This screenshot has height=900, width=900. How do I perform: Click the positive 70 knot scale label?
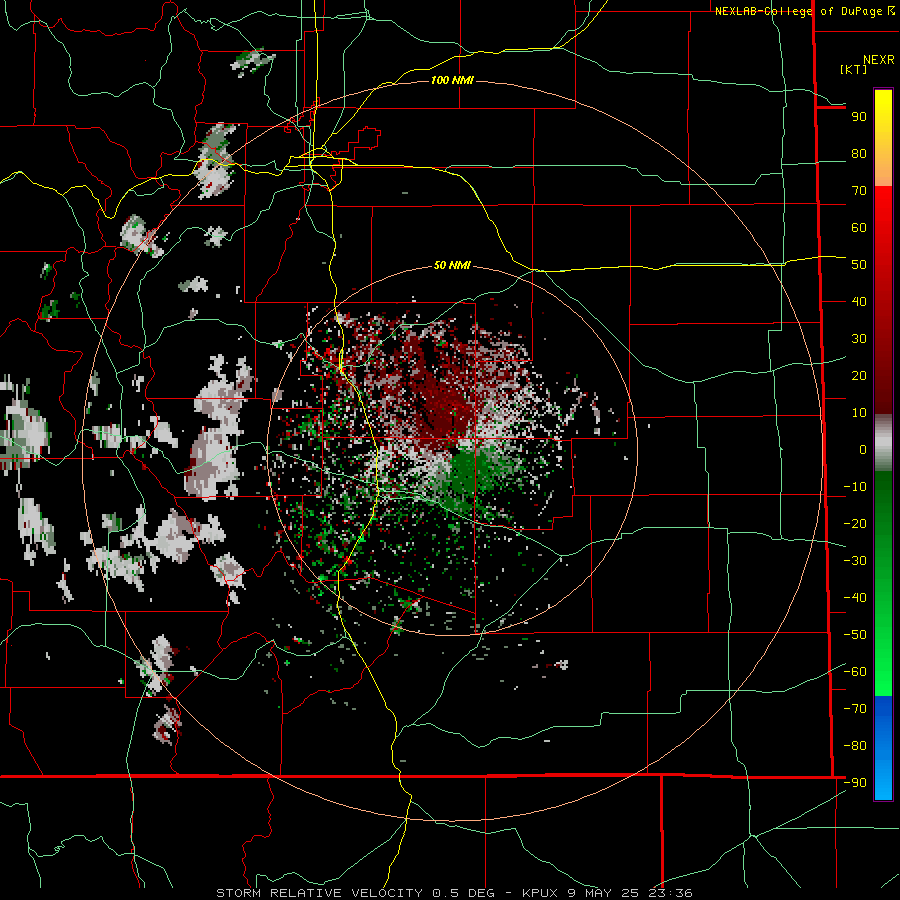(859, 191)
